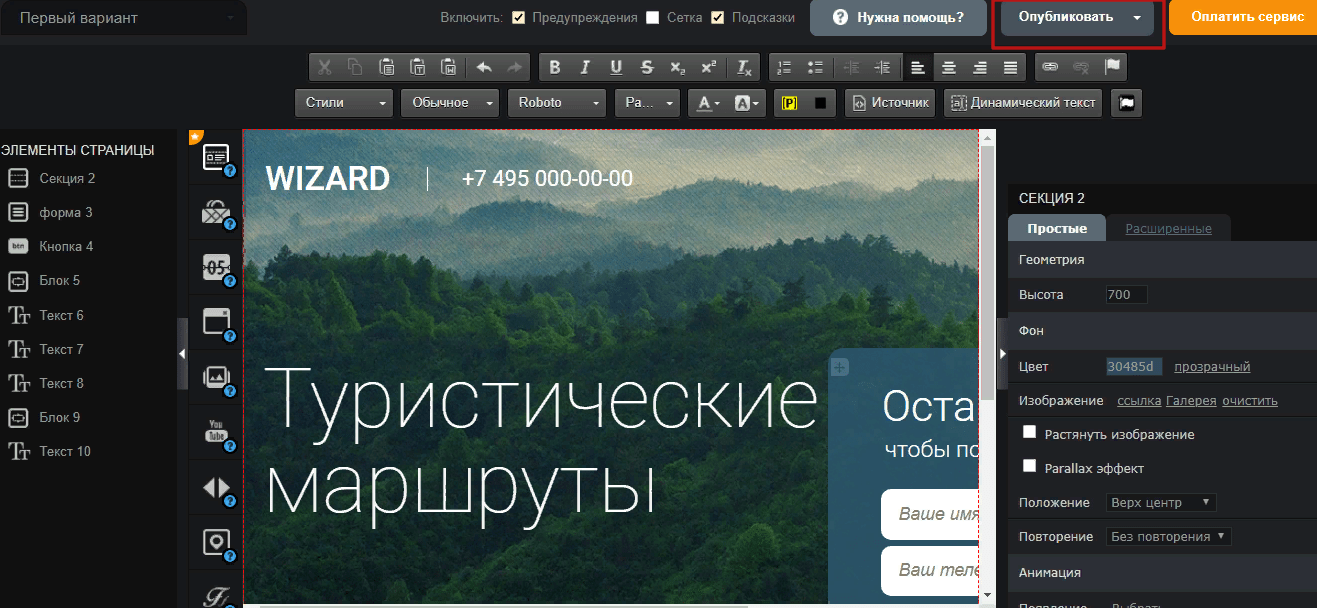Open Повторение Без повторения dropdown
Screen dimensions: 1317x608
[x=1168, y=536]
